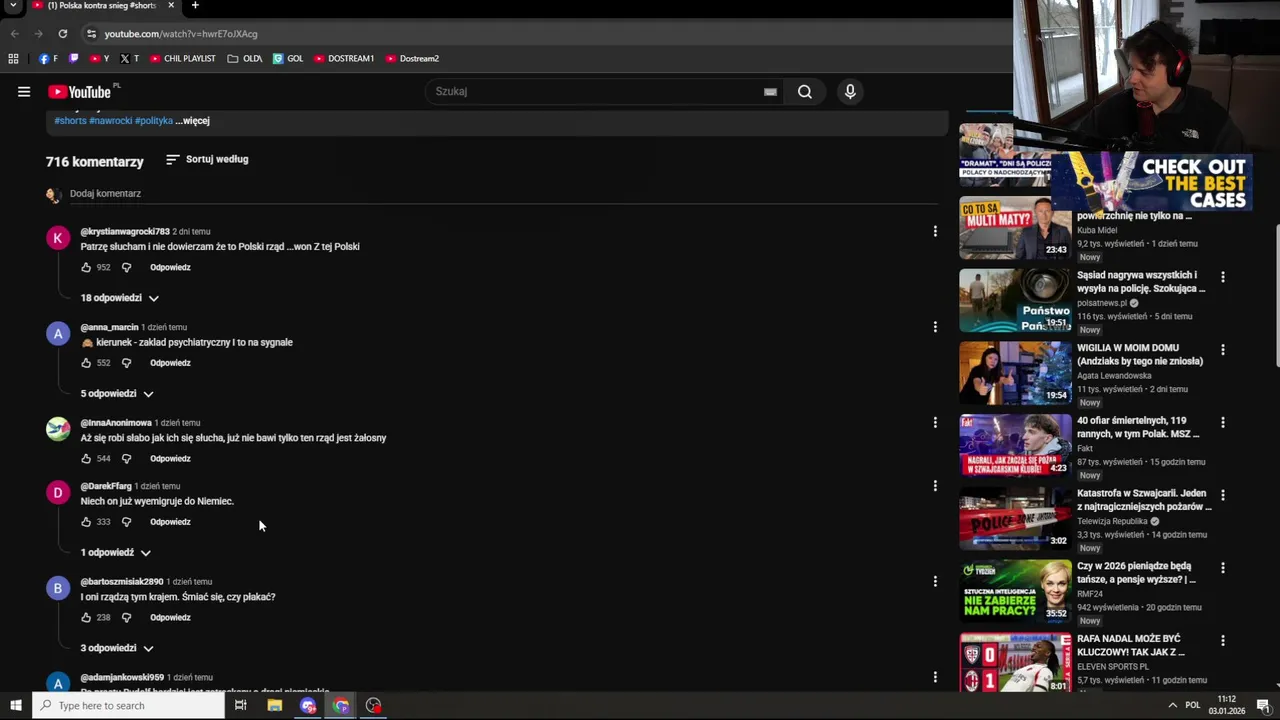Viewport: 1280px width, 720px height.
Task: Activate voice search microphone
Action: 850,92
